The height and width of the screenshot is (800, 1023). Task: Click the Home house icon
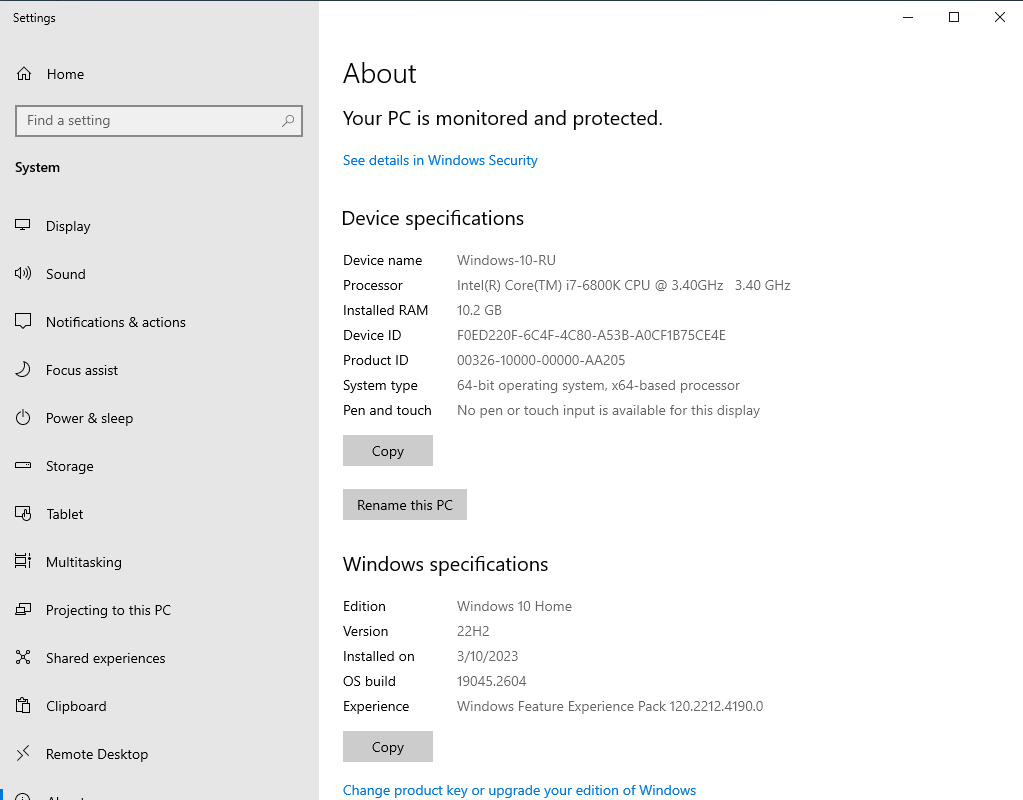tap(23, 74)
